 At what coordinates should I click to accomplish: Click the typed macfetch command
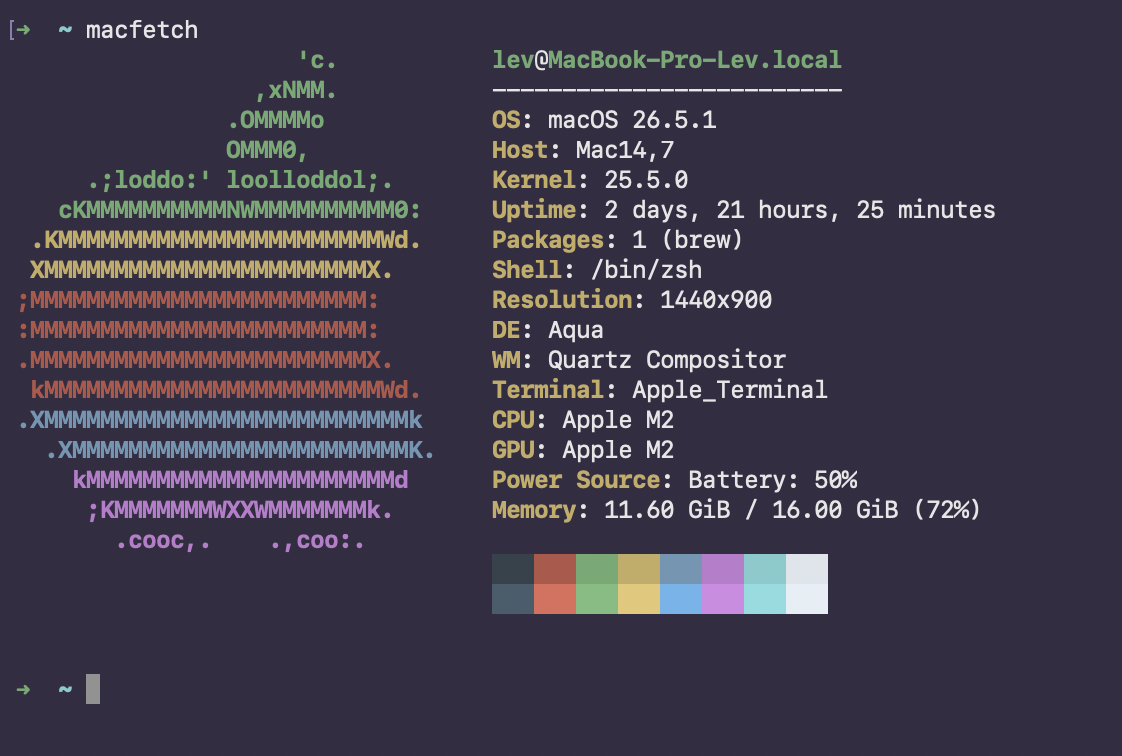tap(142, 30)
